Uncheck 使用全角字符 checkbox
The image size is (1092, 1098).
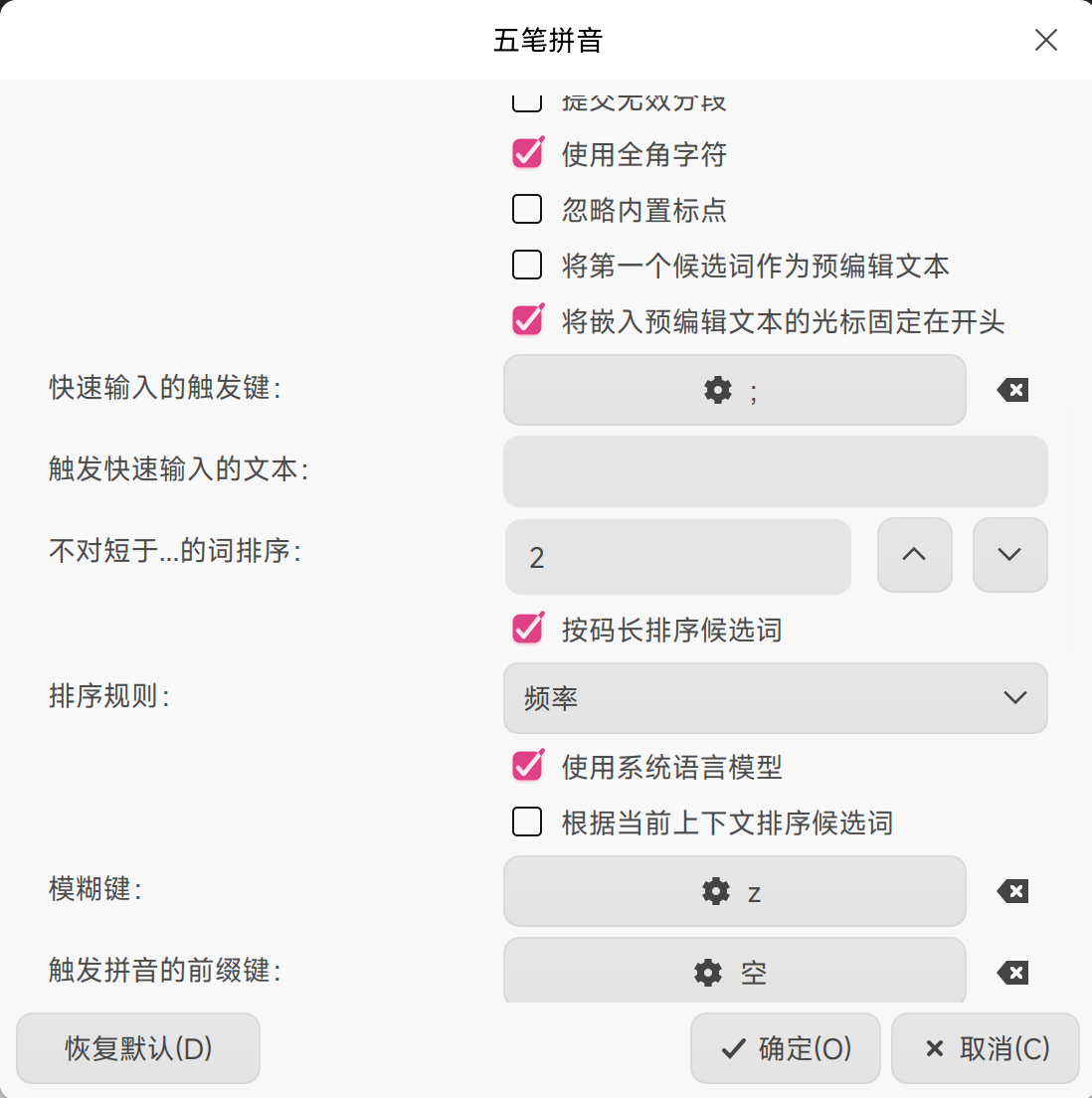pyautogui.click(x=527, y=153)
